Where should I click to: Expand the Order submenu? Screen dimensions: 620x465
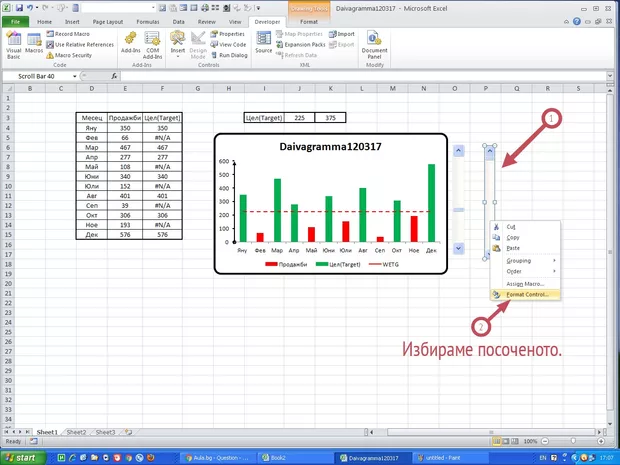(525, 271)
